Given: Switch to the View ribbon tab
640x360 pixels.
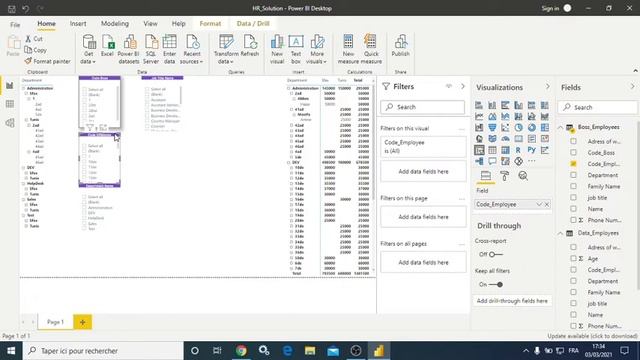Looking at the screenshot, I should coord(150,24).
